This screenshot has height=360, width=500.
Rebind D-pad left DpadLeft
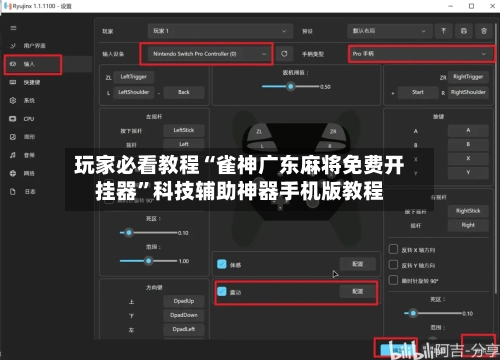[x=184, y=329]
